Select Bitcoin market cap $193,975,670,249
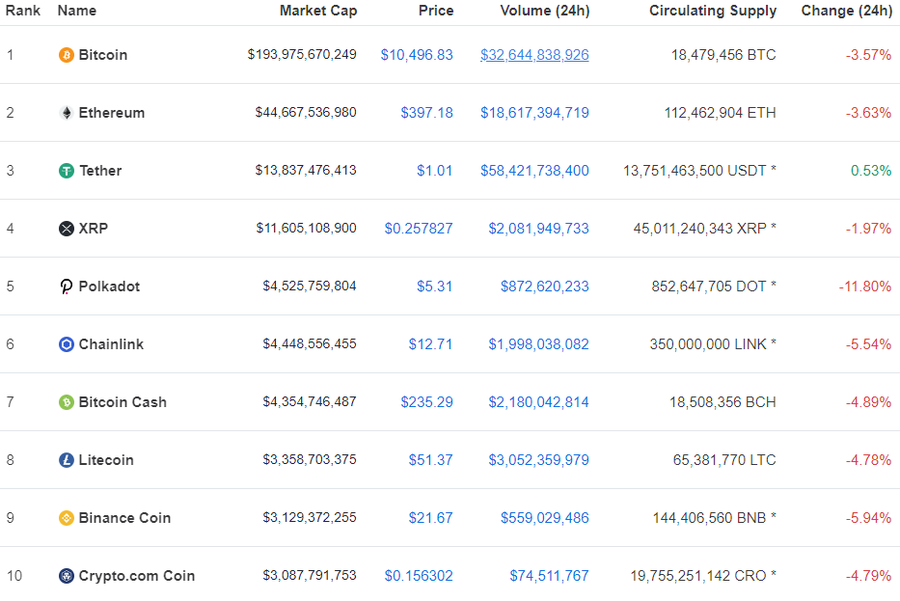This screenshot has width=900, height=601. pyautogui.click(x=302, y=55)
